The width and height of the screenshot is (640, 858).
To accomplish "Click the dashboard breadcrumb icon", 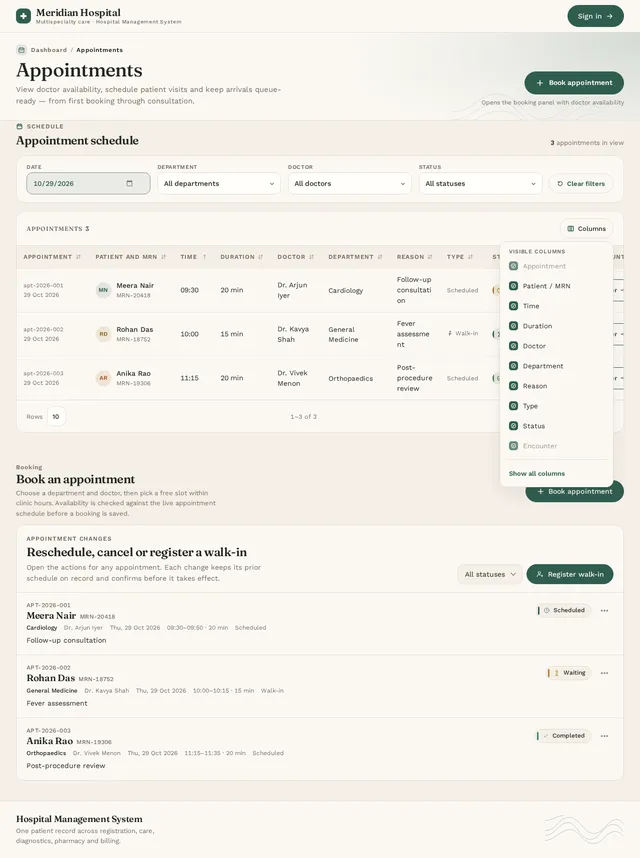I will 21,50.
